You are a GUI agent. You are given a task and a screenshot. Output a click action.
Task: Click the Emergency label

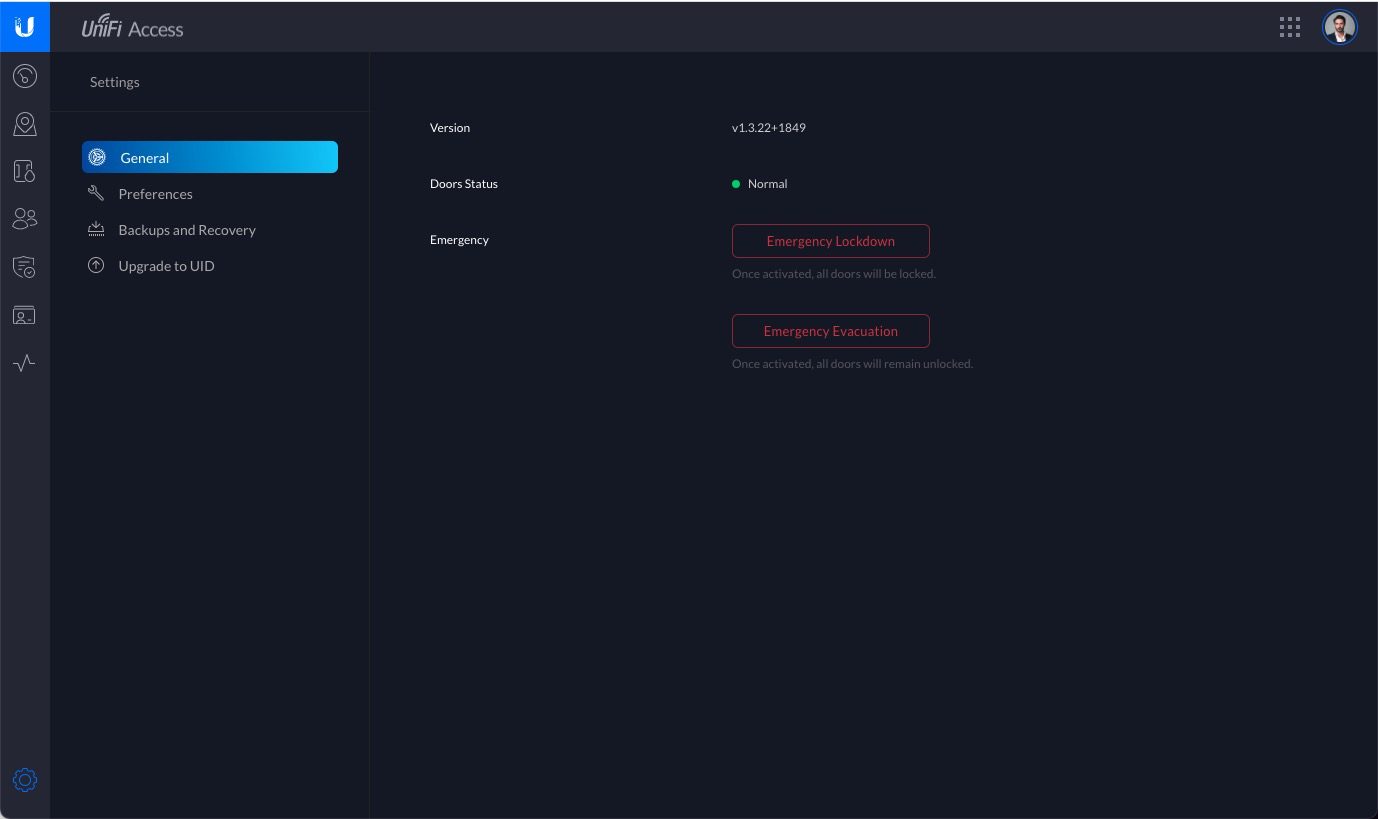click(459, 240)
